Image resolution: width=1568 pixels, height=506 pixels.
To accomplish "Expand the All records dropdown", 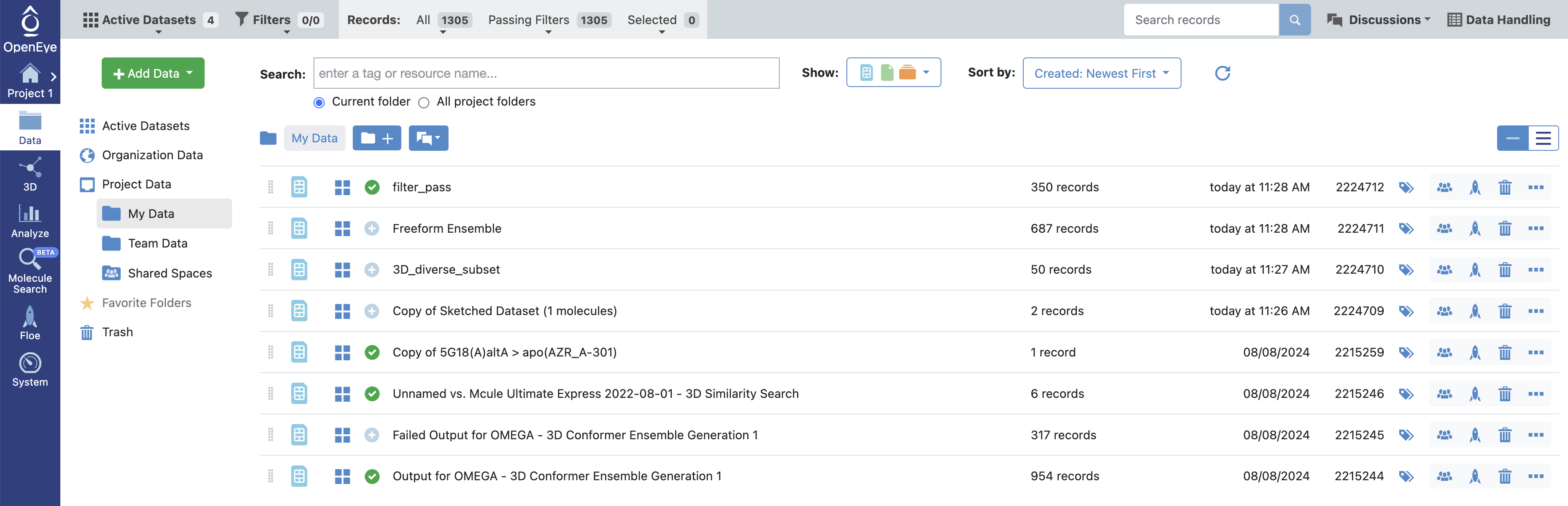I will [x=443, y=20].
